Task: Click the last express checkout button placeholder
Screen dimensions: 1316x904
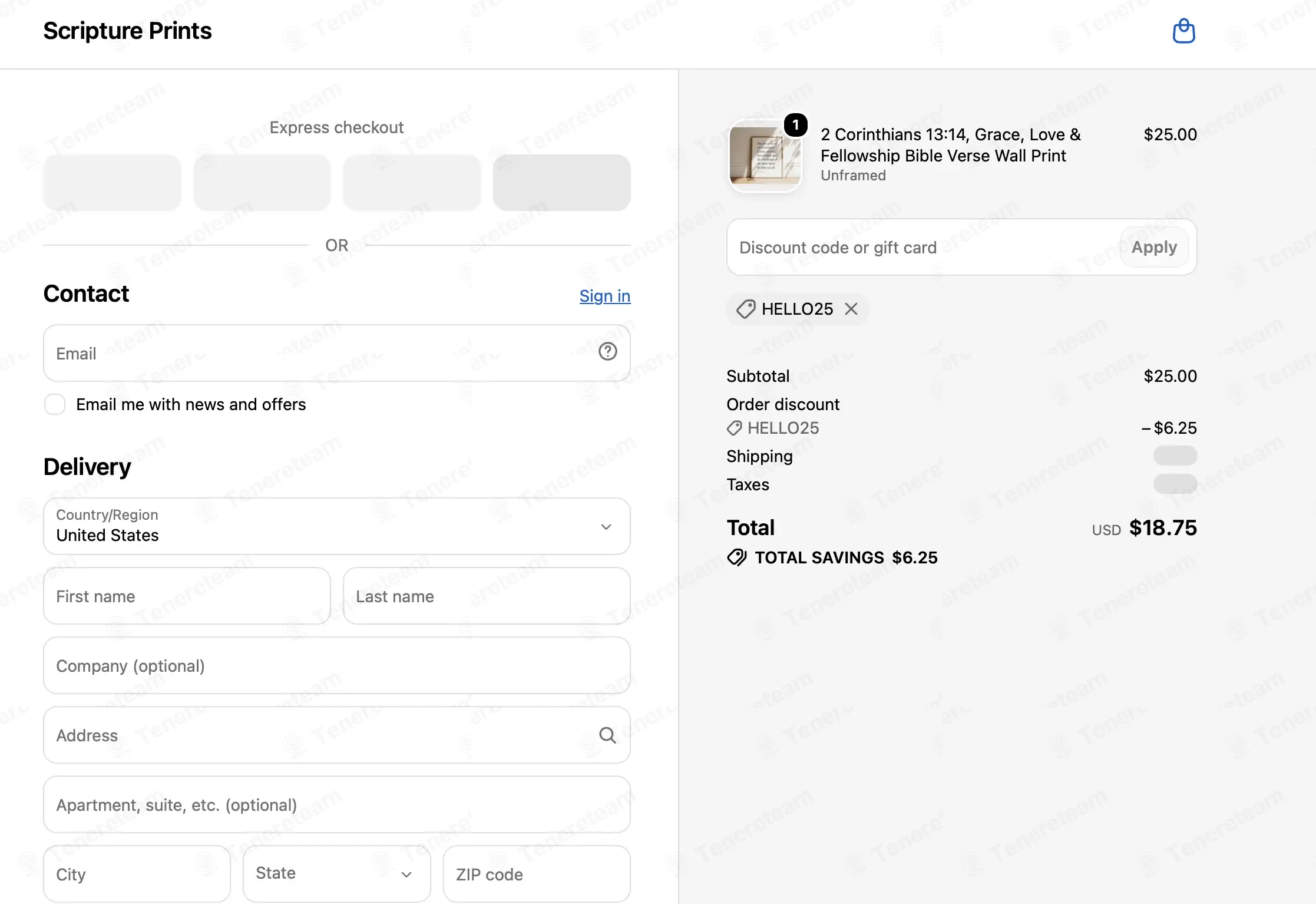Action: click(x=561, y=183)
